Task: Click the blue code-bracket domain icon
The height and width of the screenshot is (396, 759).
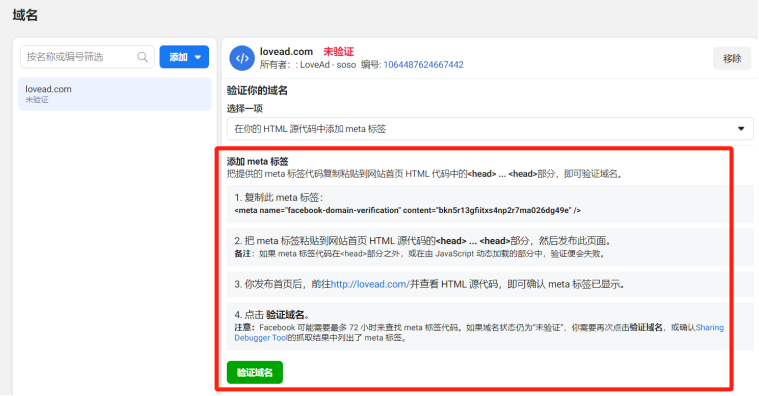Action: (x=242, y=58)
